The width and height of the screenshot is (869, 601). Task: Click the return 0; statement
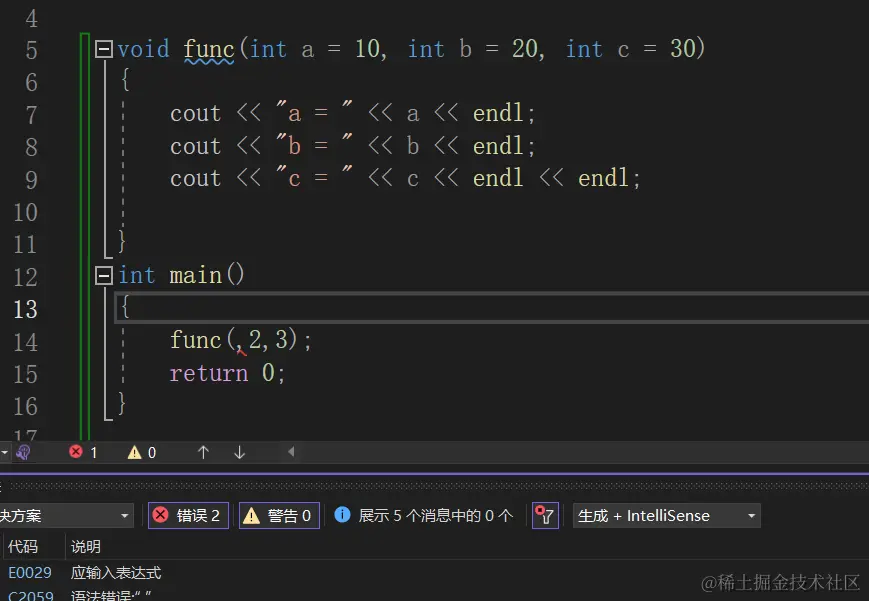pyautogui.click(x=227, y=373)
